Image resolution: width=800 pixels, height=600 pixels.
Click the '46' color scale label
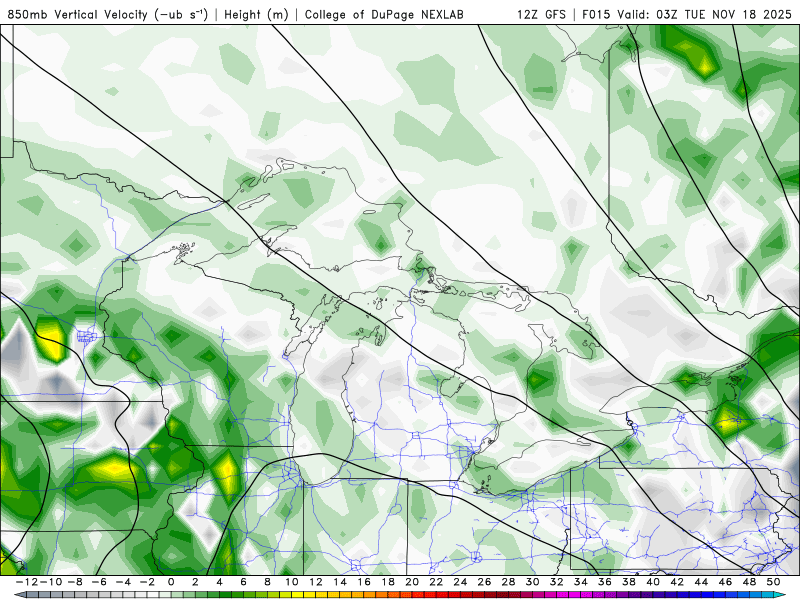pos(726,582)
